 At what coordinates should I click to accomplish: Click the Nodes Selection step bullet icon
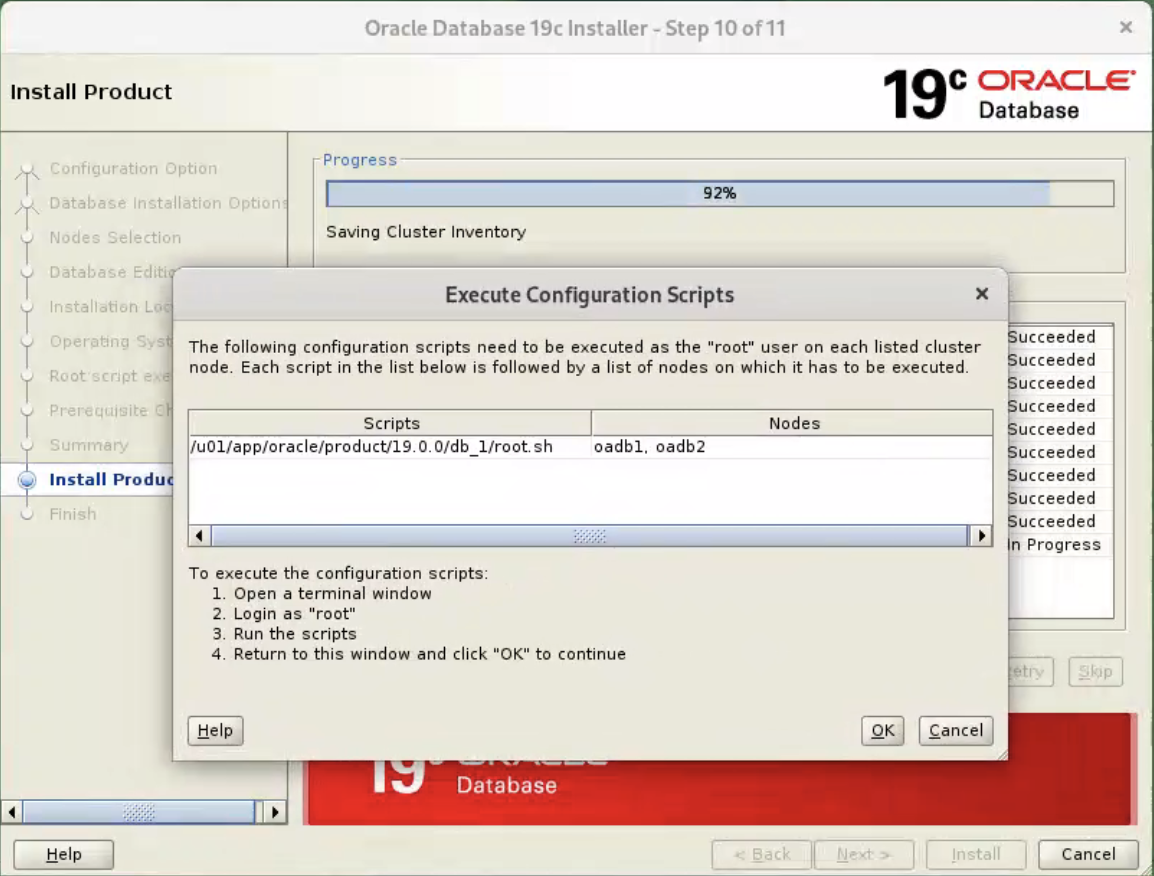[x=27, y=238]
